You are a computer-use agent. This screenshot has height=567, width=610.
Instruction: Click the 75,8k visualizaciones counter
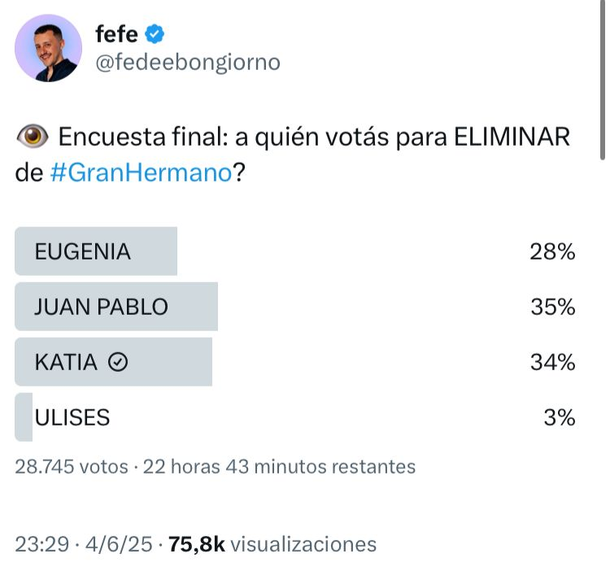click(273, 544)
